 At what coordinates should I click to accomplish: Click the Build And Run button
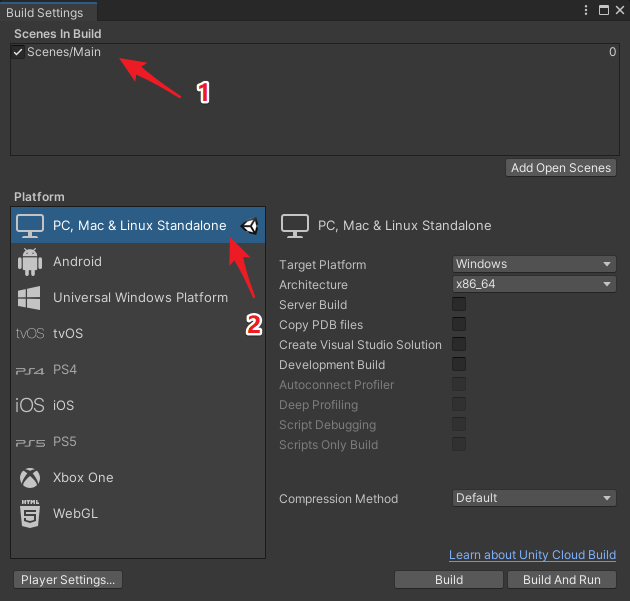click(562, 580)
